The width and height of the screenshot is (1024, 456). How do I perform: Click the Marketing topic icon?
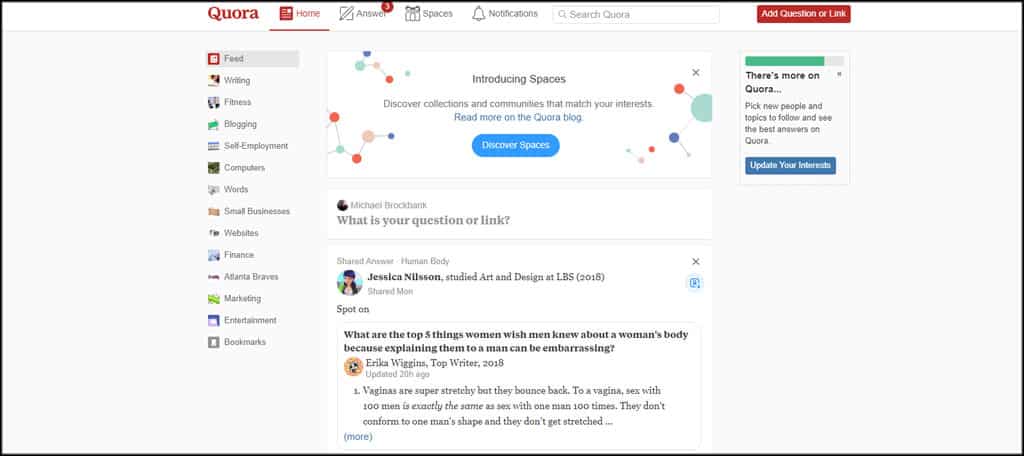pyautogui.click(x=214, y=299)
